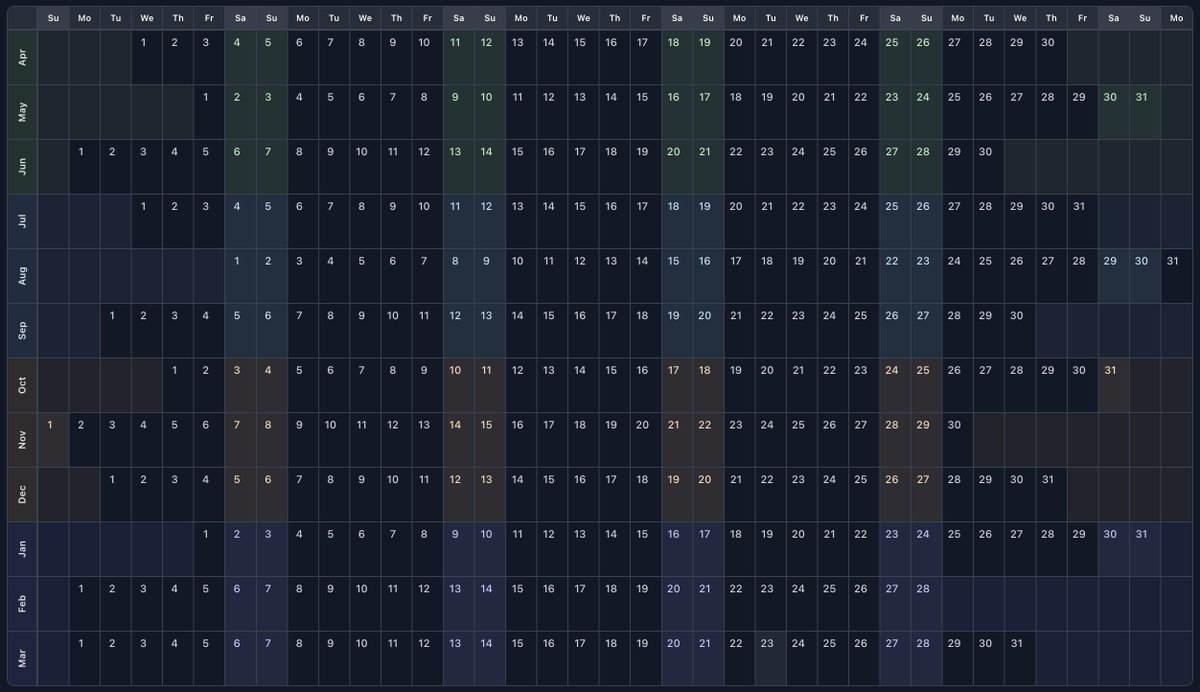1200x692 pixels.
Task: Select the Dec month row label
Action: pyautogui.click(x=22, y=494)
